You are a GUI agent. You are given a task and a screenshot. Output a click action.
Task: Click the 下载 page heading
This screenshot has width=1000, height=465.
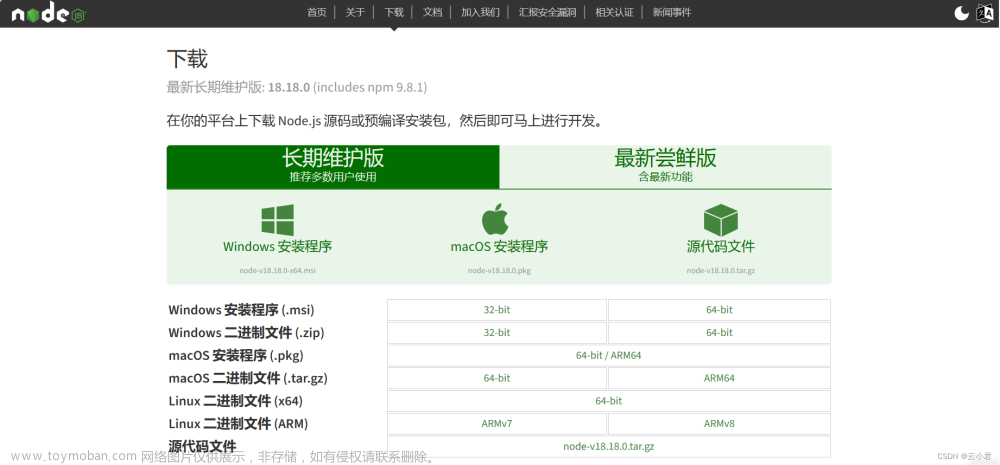(x=188, y=59)
